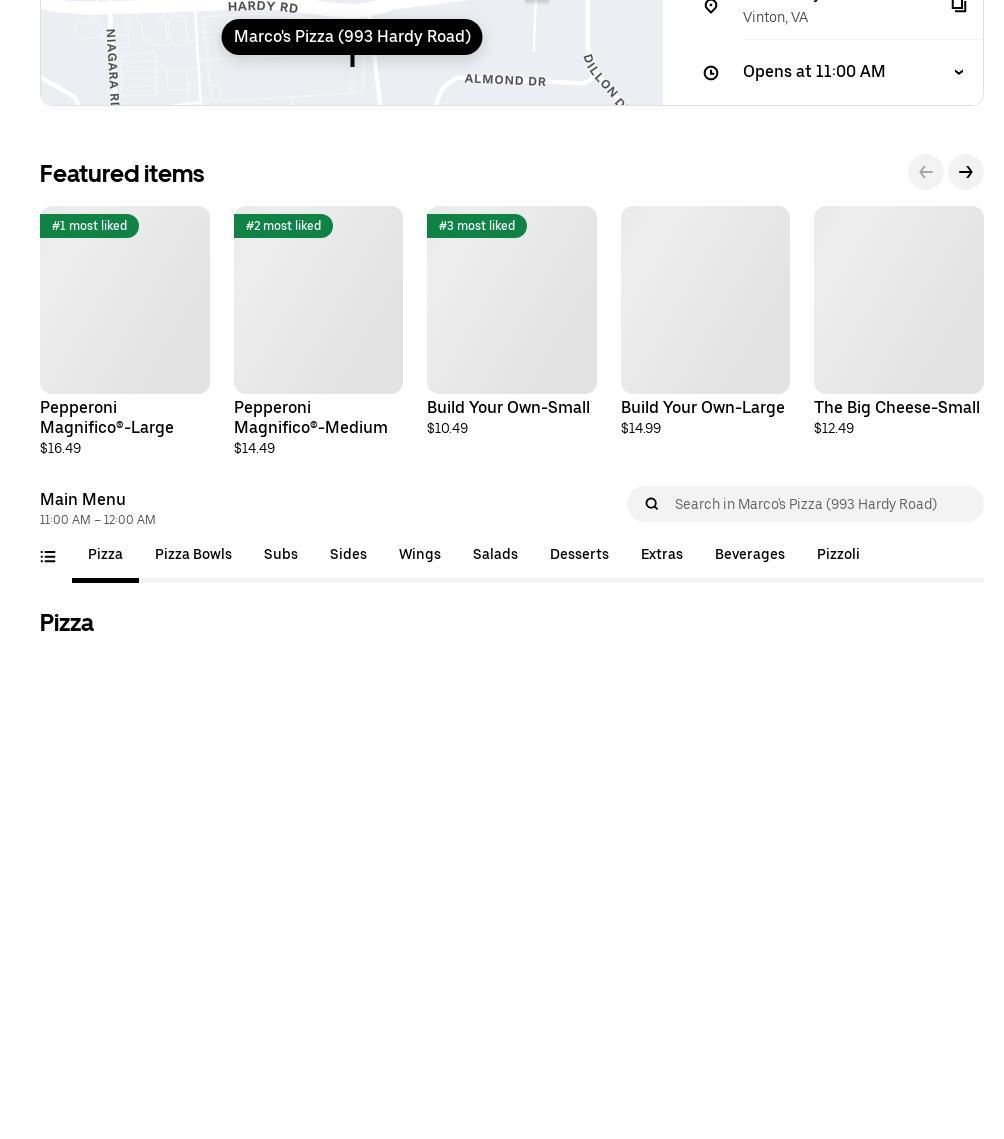
Task: Choose Build Your Own-Large item
Action: [x=705, y=321]
